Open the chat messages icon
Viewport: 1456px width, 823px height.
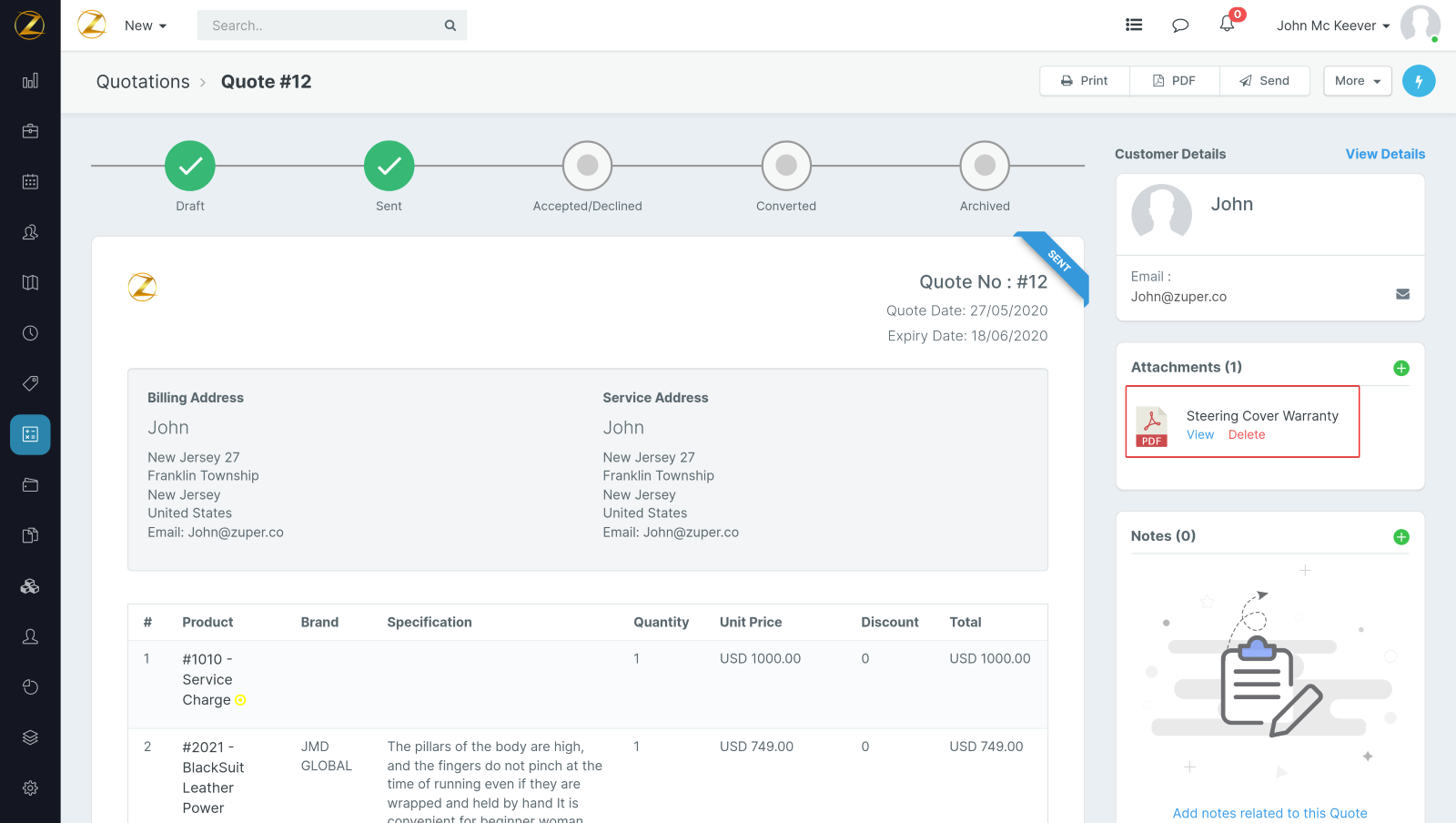coord(1180,25)
